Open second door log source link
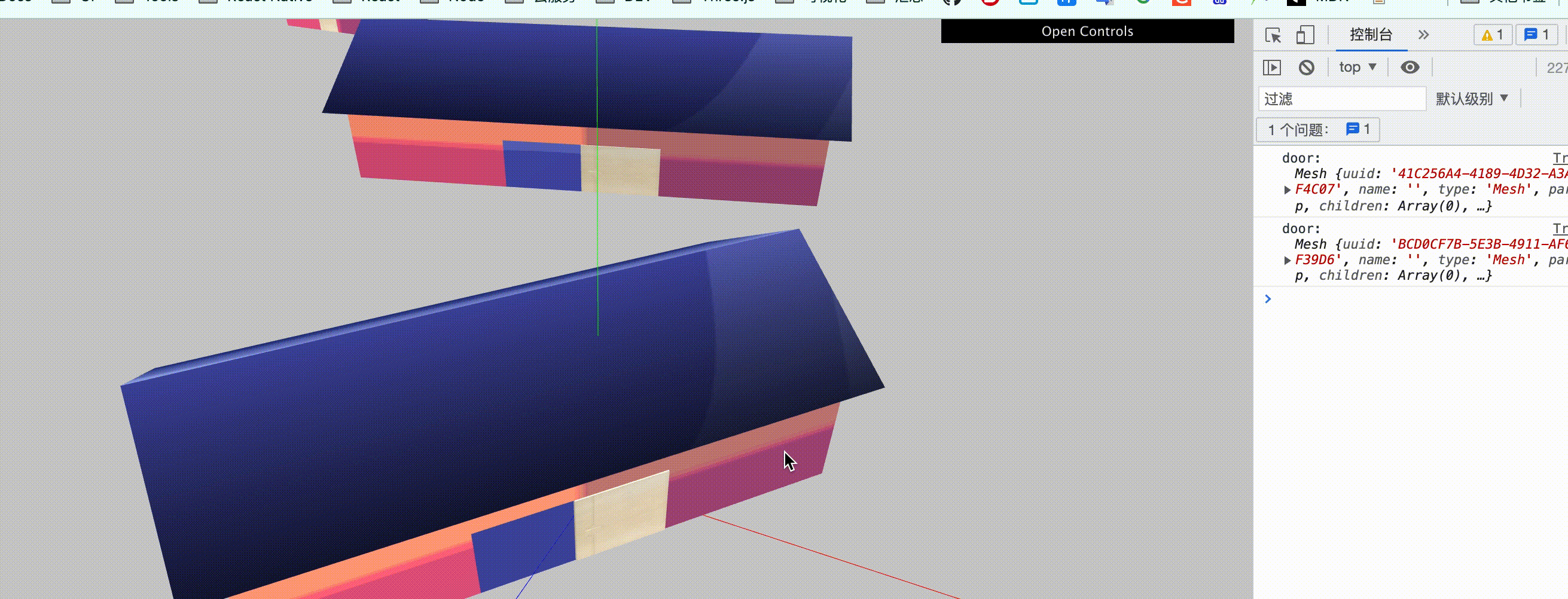 pos(1560,229)
